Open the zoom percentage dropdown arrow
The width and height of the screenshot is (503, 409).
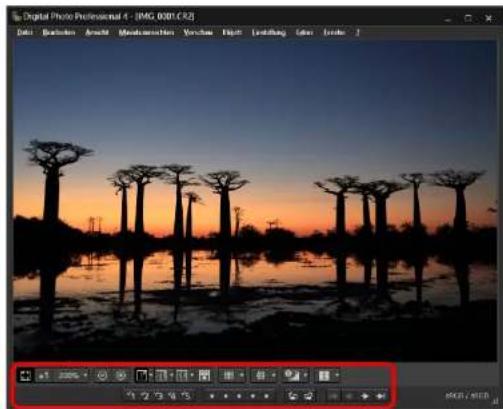click(x=85, y=375)
